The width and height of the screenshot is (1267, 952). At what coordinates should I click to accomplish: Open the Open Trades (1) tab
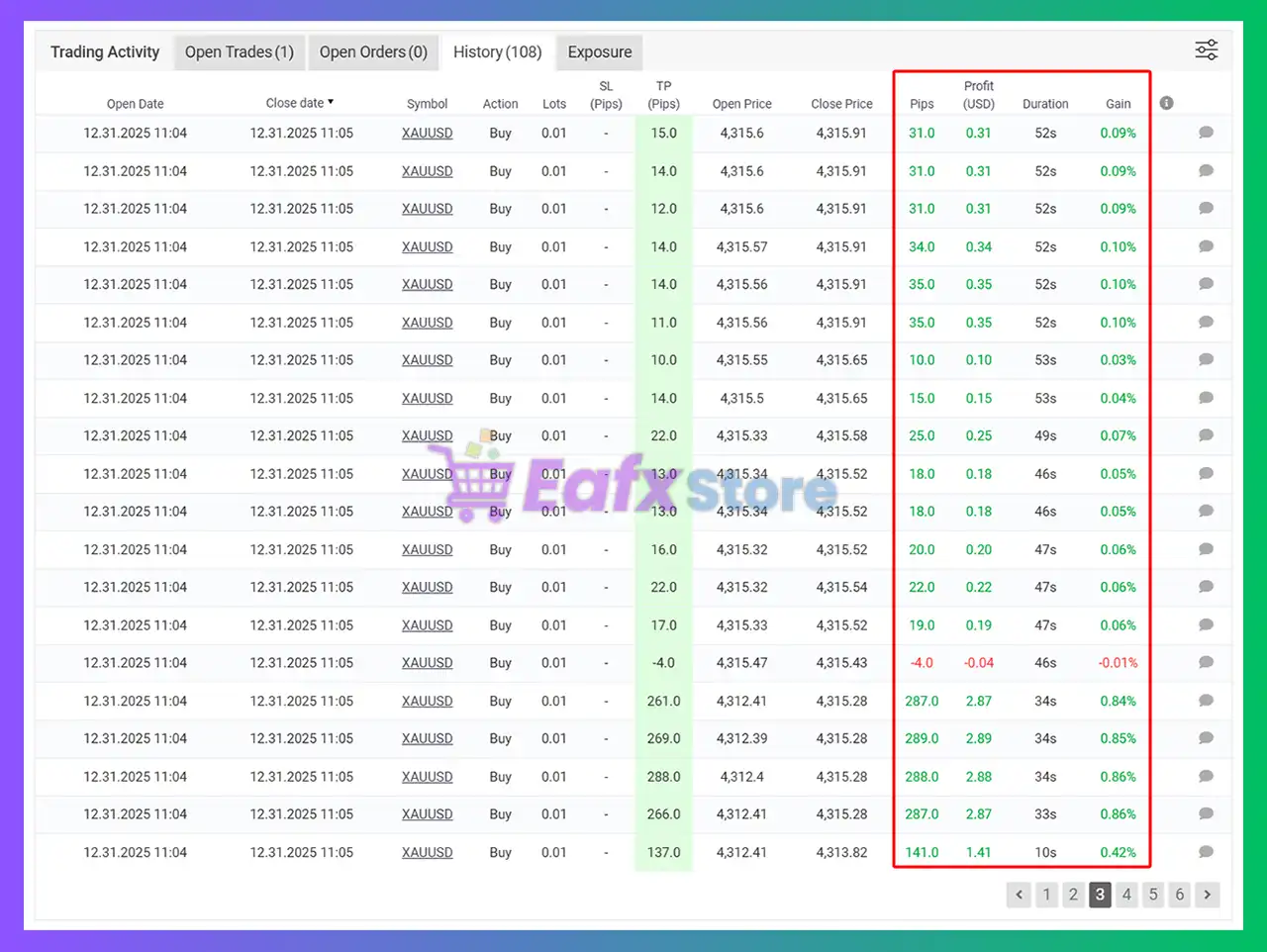pyautogui.click(x=239, y=51)
